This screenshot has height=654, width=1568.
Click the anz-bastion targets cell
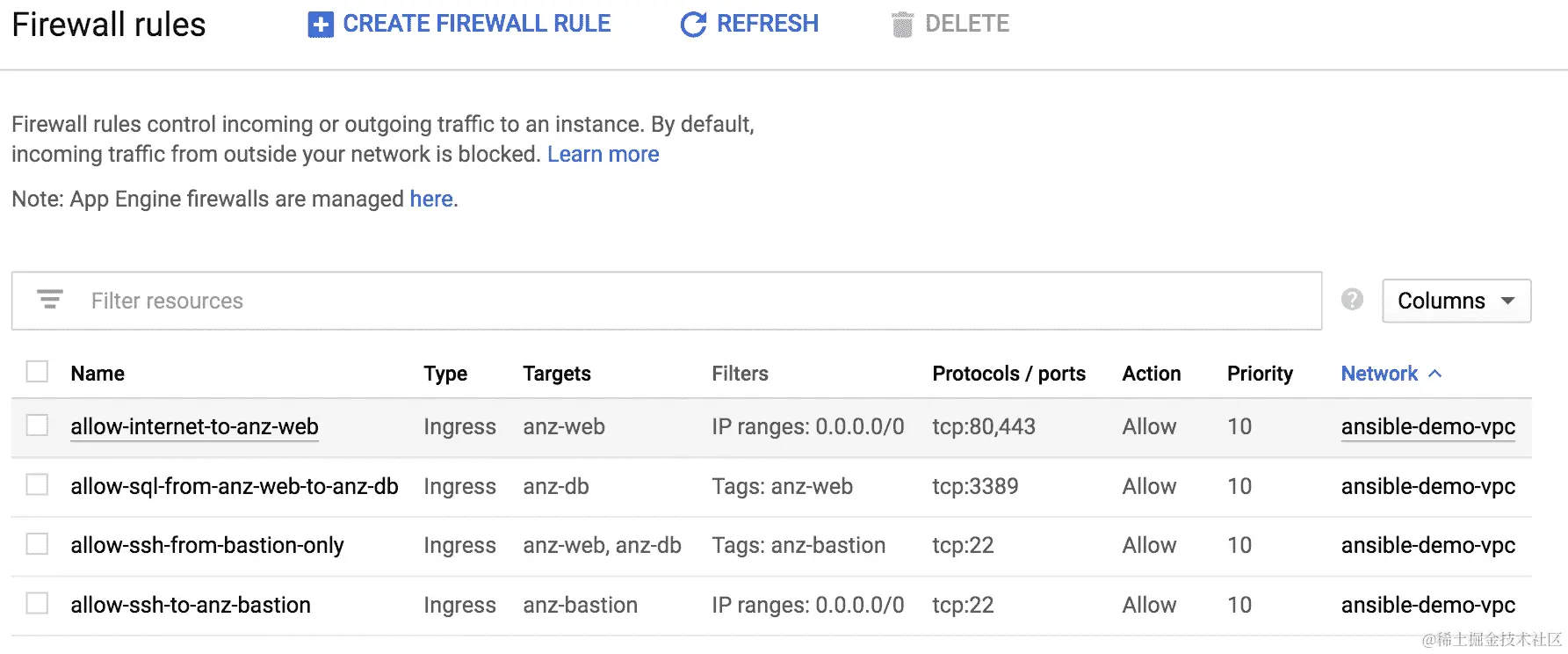[580, 605]
